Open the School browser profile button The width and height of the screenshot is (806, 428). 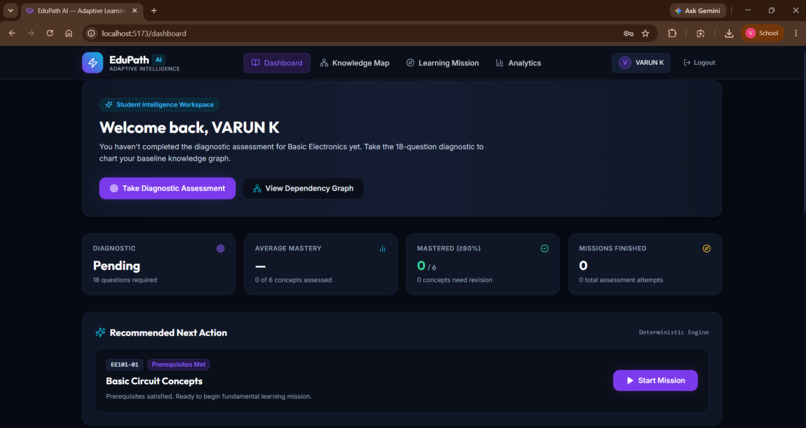click(762, 33)
